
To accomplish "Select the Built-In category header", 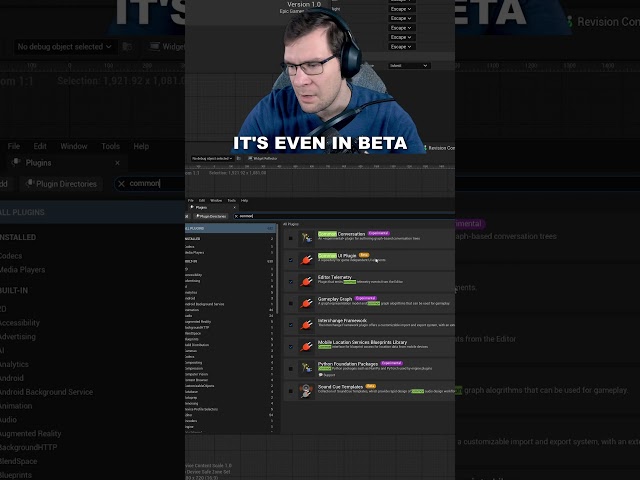I will (229, 261).
